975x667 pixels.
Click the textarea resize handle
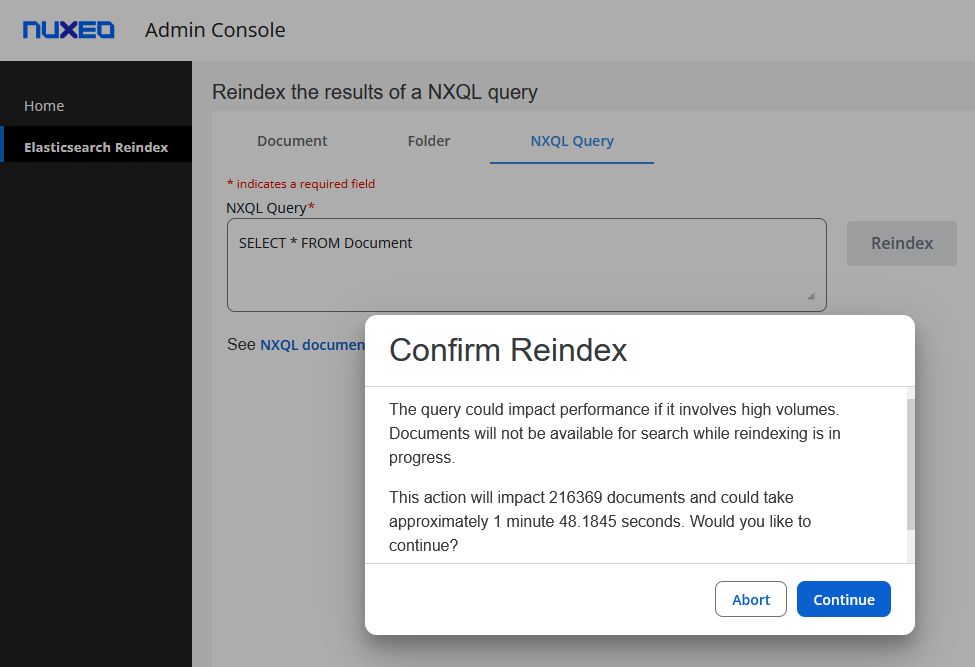click(810, 296)
